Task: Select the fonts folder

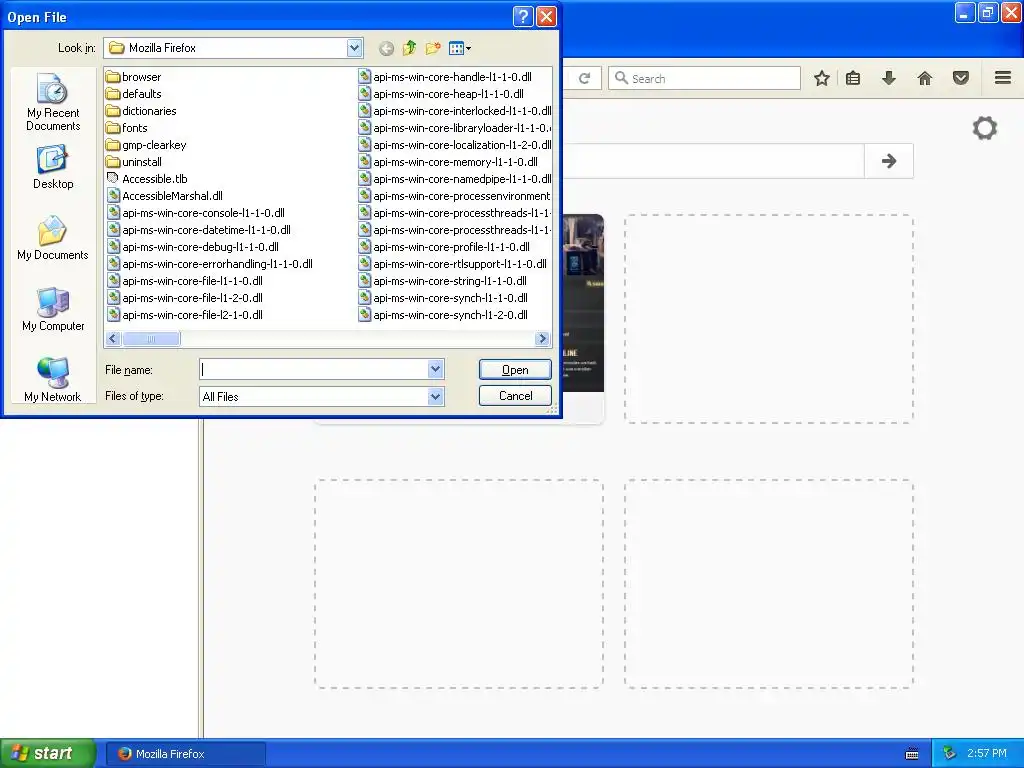Action: click(127, 128)
